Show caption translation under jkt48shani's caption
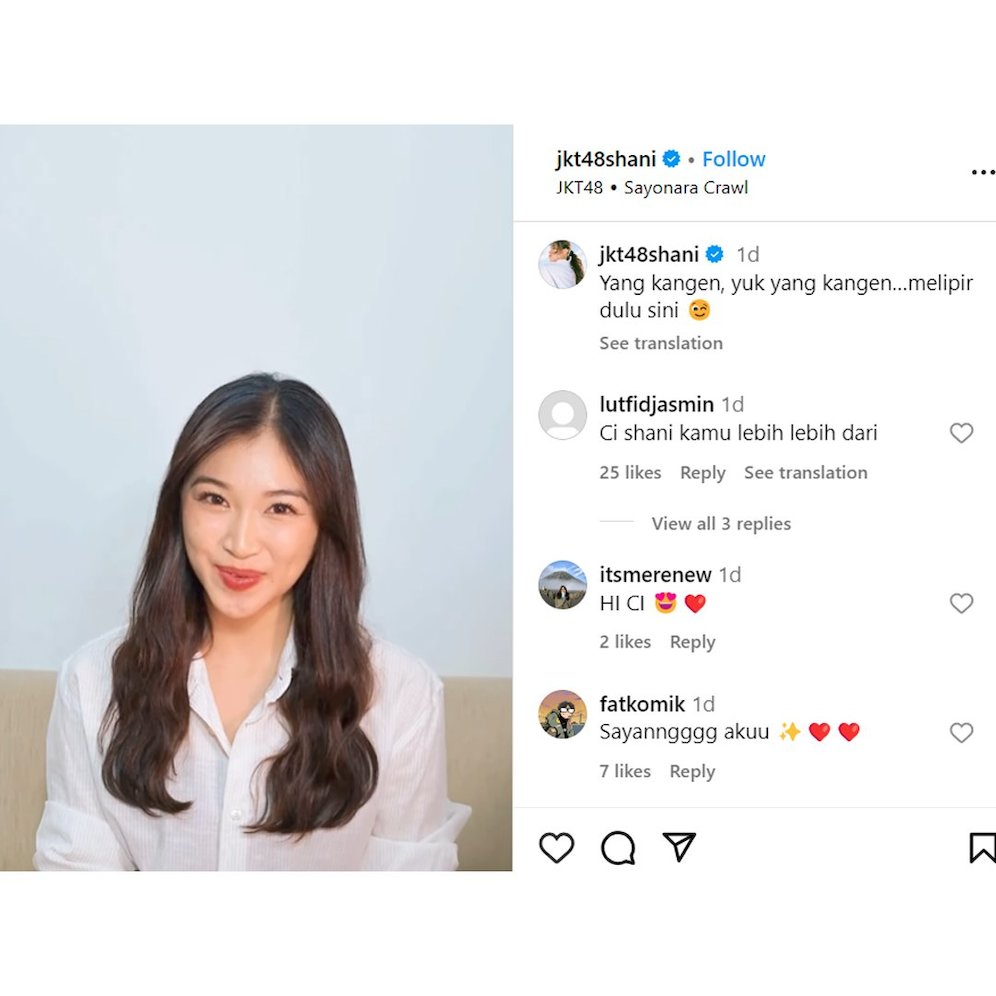Screen dimensions: 996x996 click(661, 343)
